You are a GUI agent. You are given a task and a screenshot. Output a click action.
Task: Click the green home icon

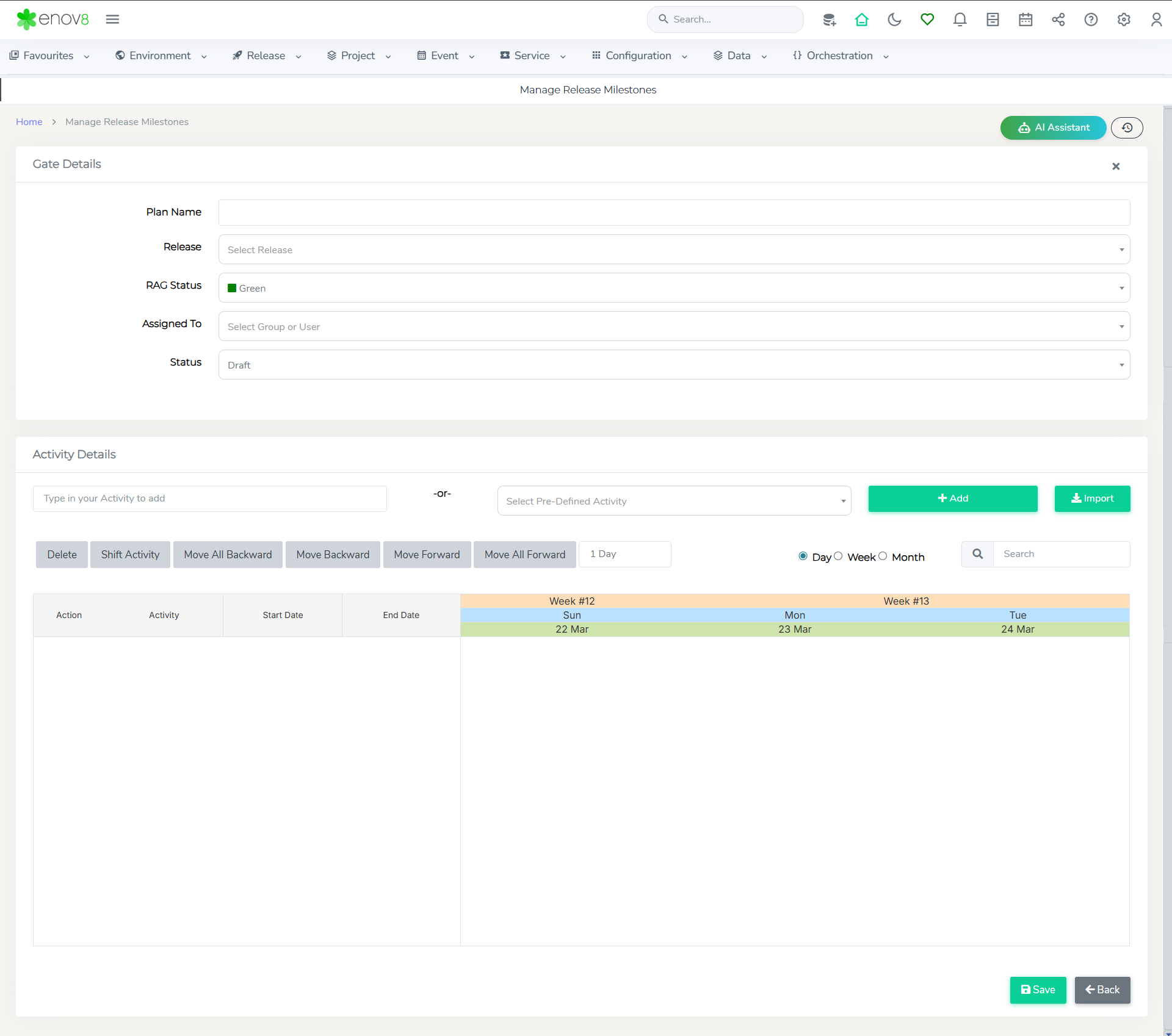click(x=861, y=20)
